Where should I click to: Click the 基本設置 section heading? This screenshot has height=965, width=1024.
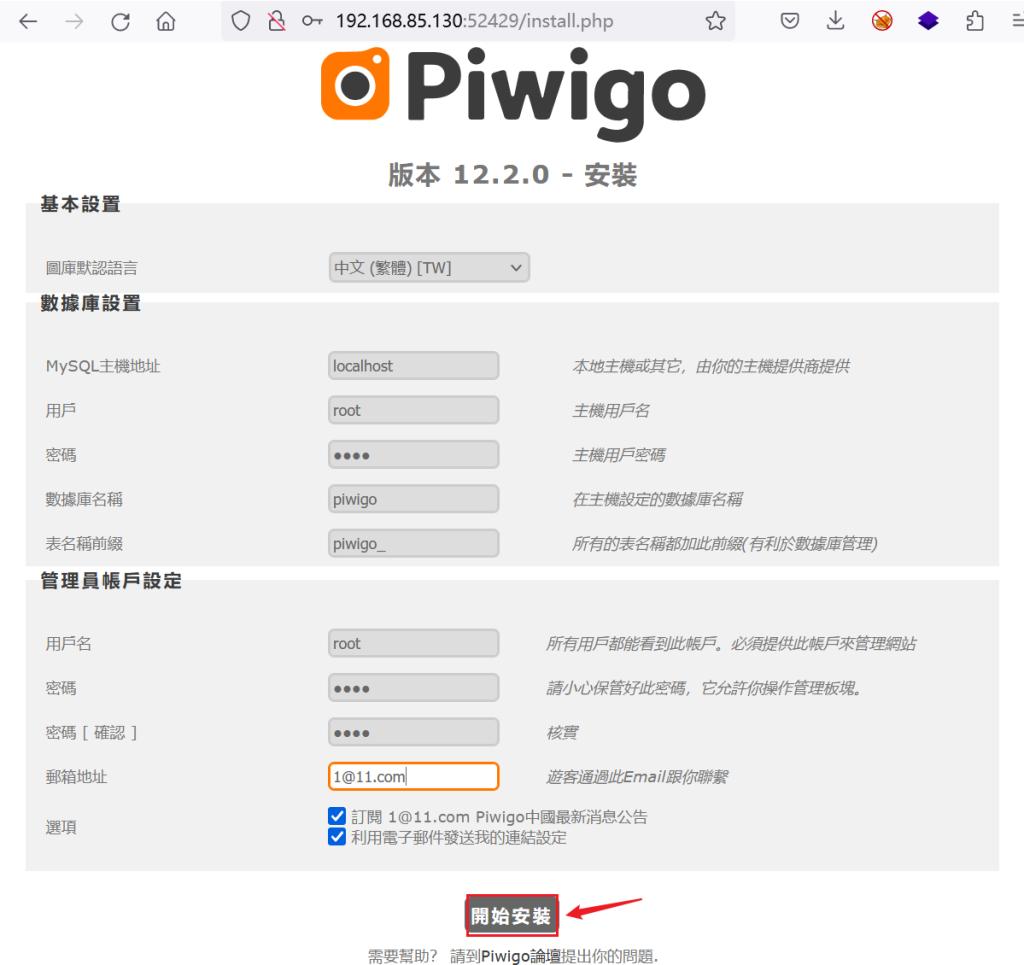click(x=80, y=204)
